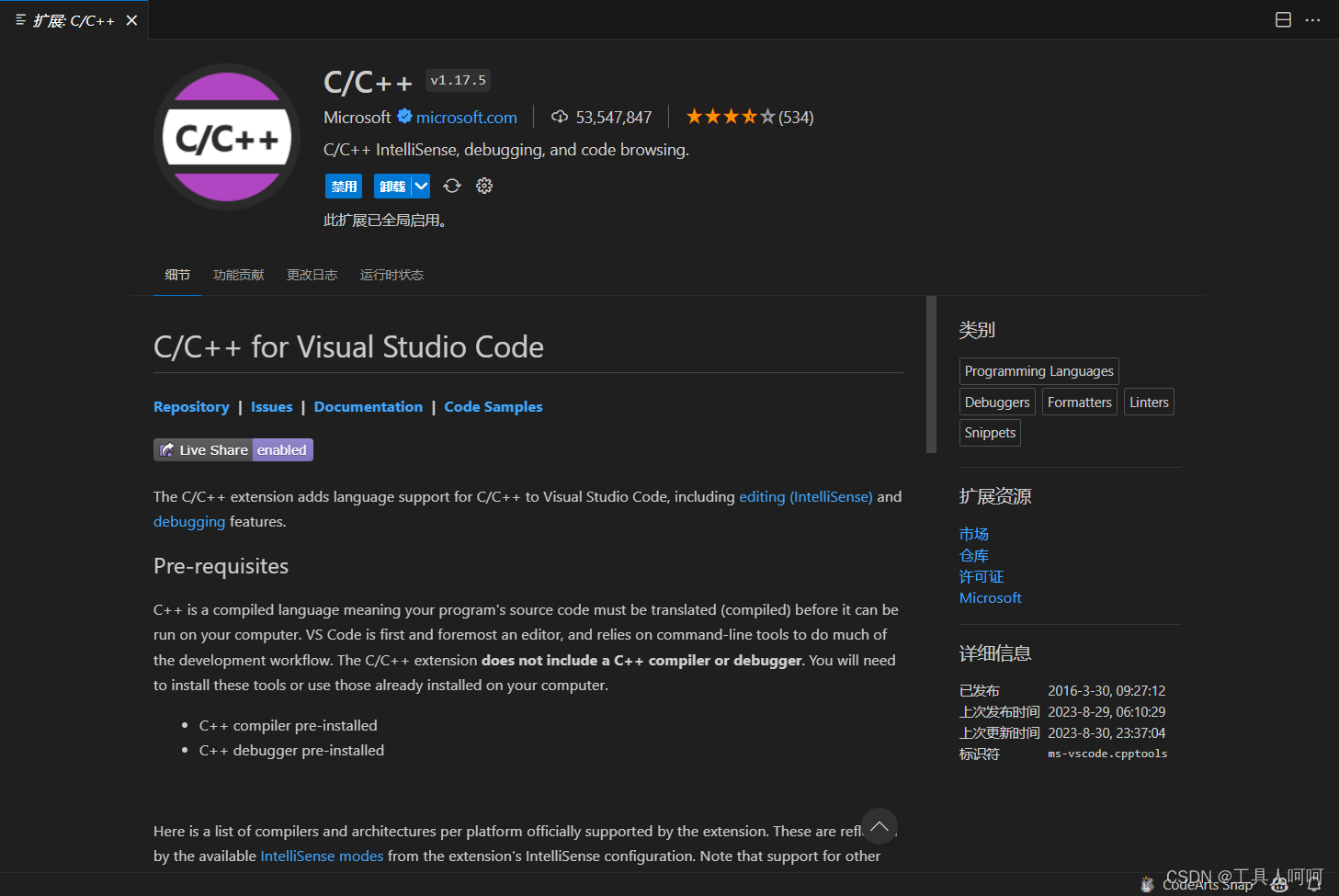Image resolution: width=1339 pixels, height=896 pixels.
Task: Select the Debuggers category tag
Action: click(997, 402)
